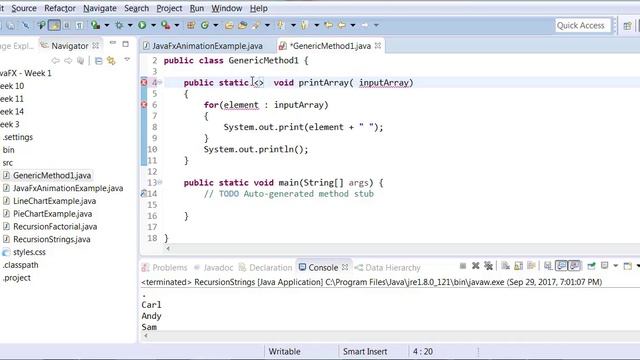Click Remove Launch X in Console toolbar
This screenshot has width=640, height=360.
(476, 266)
